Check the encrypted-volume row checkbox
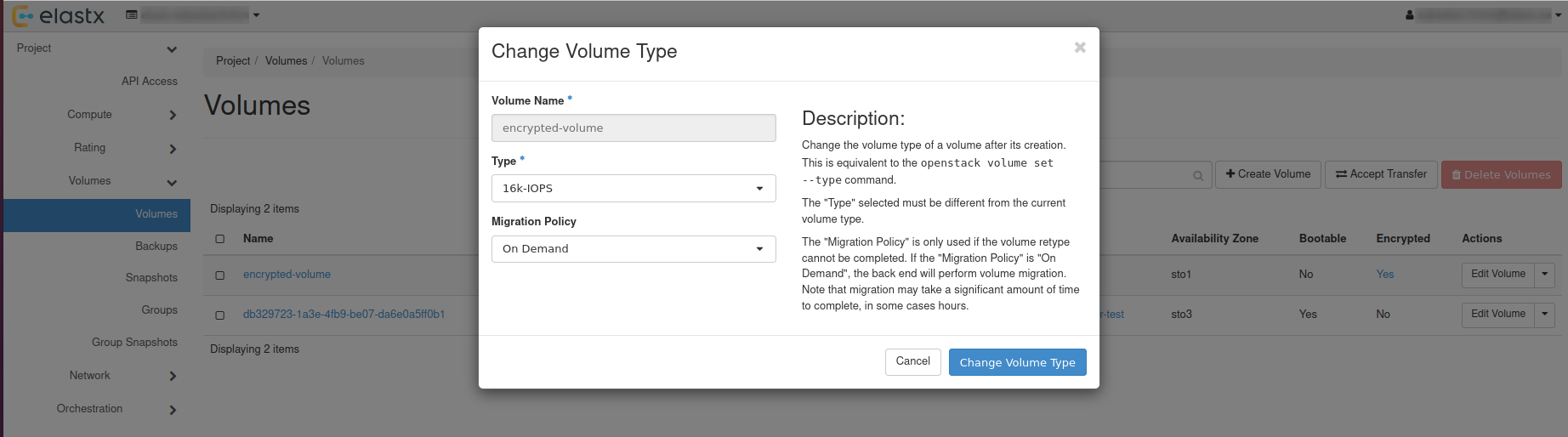Image resolution: width=1568 pixels, height=437 pixels. [219, 275]
